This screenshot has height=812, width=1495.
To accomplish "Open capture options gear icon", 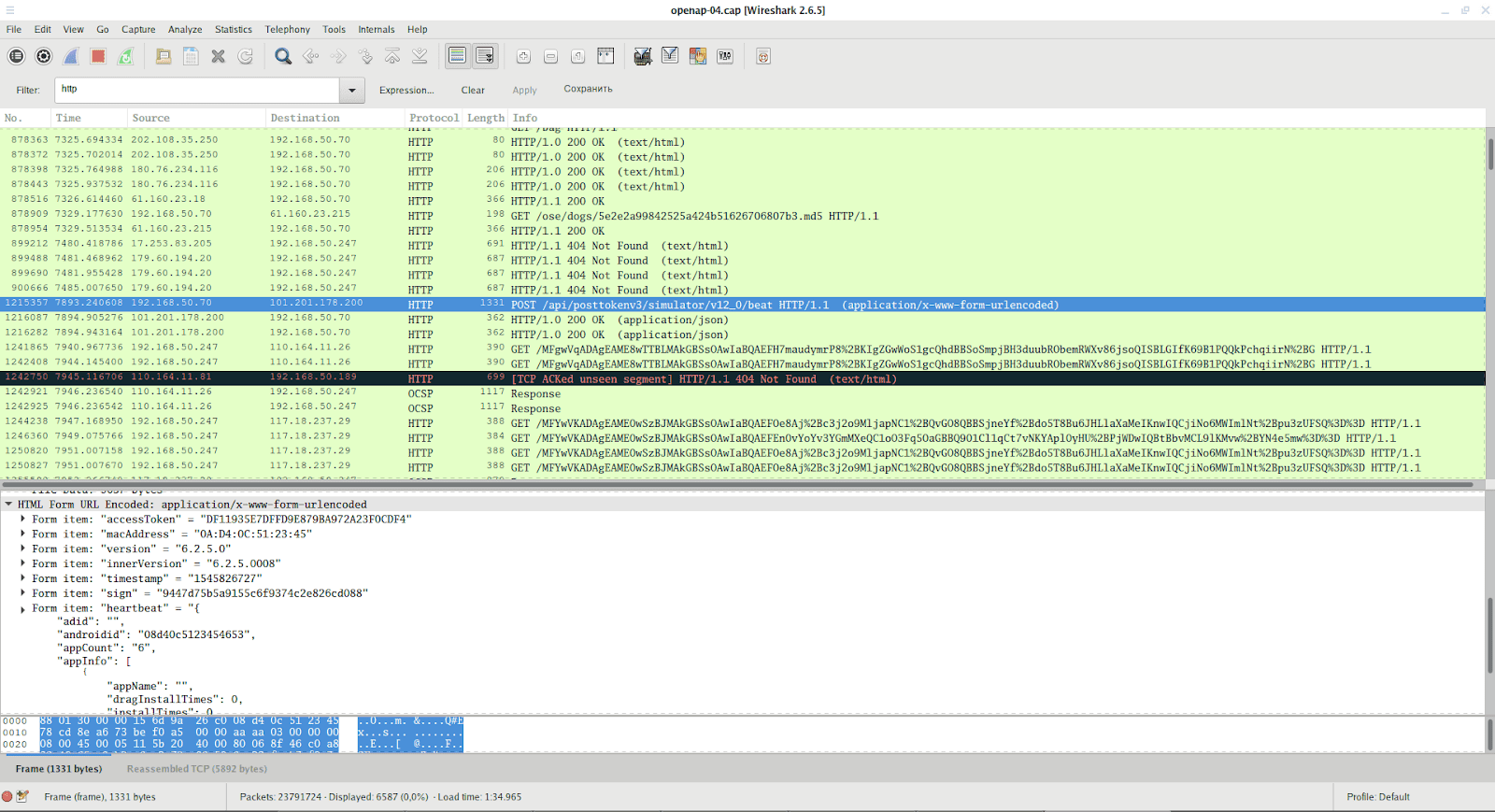I will pyautogui.click(x=43, y=56).
